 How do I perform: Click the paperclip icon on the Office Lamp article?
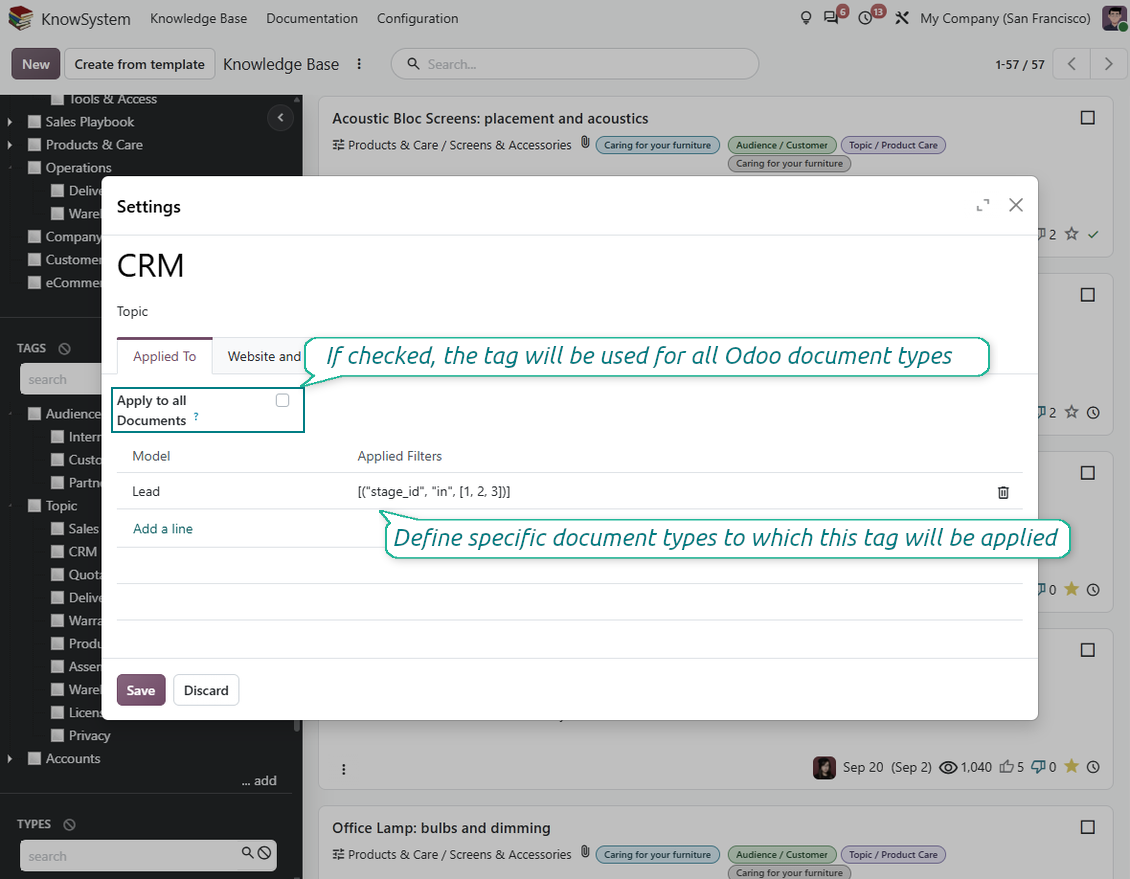[585, 852]
